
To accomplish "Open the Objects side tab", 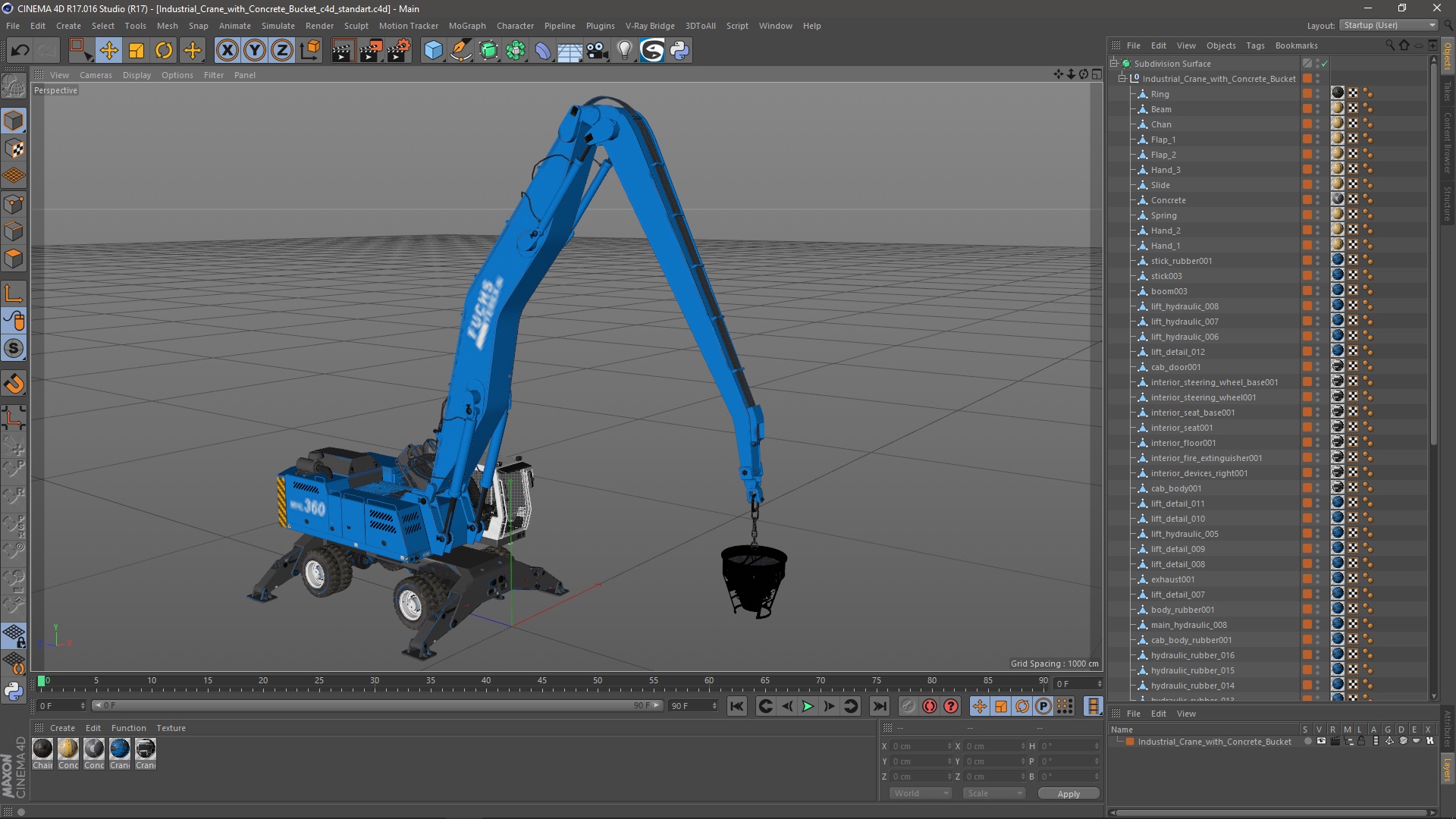I will [1448, 56].
